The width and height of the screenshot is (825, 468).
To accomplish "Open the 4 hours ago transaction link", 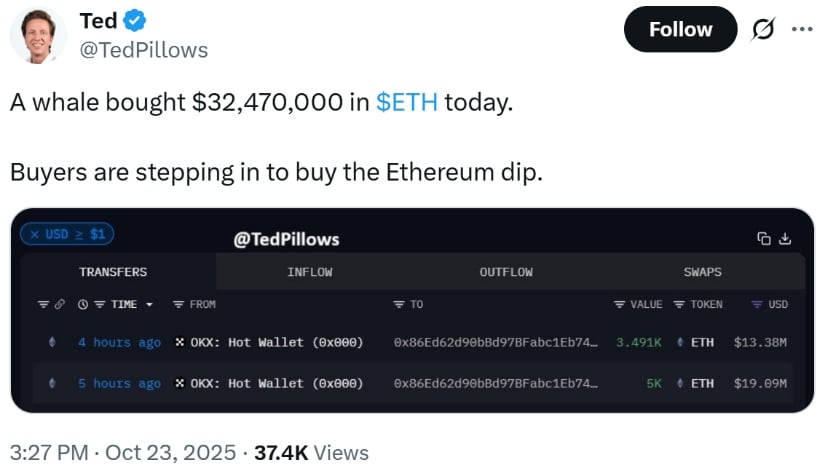I will pyautogui.click(x=119, y=342).
